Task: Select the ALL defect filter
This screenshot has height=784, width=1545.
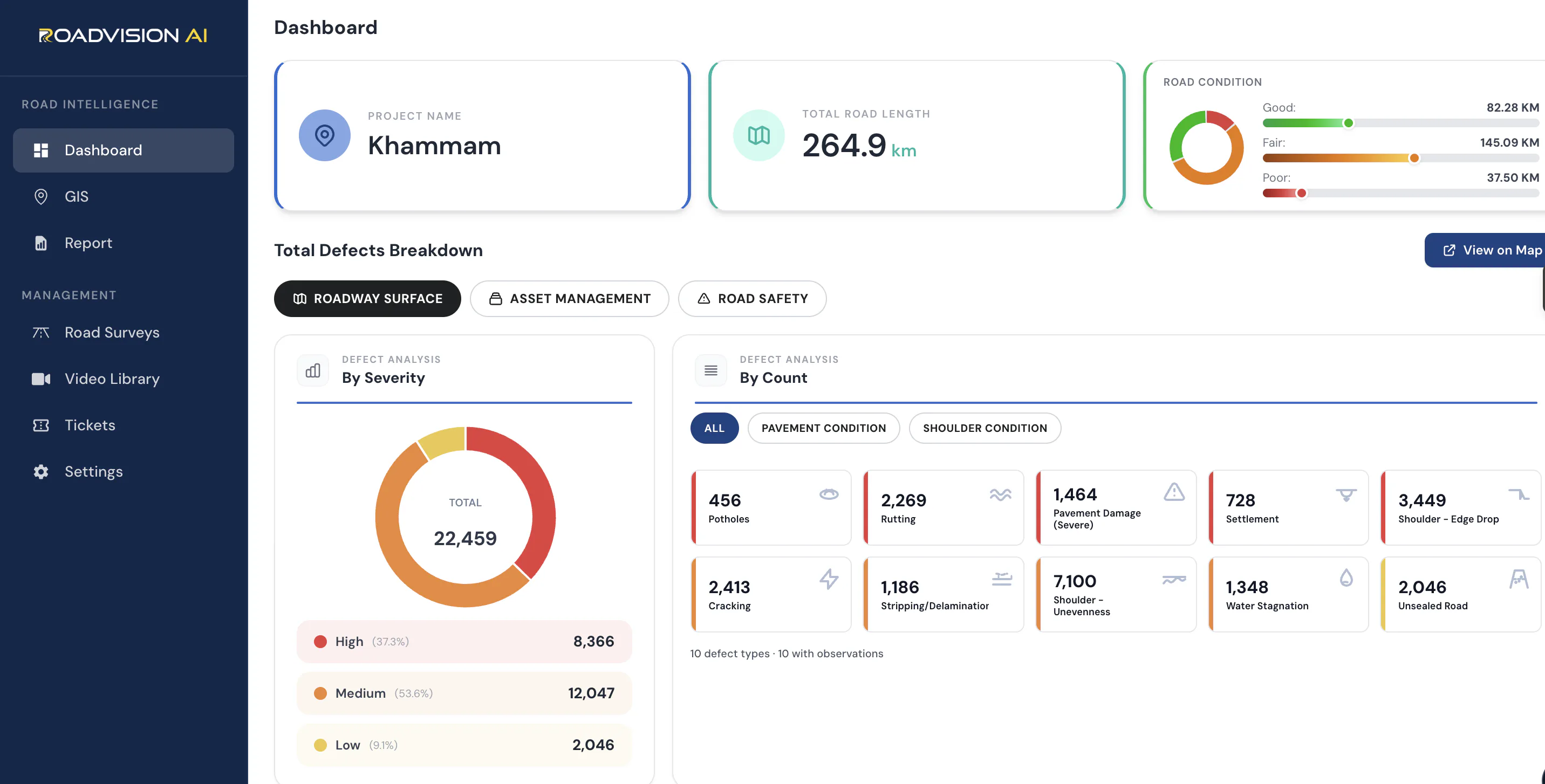Action: (714, 428)
